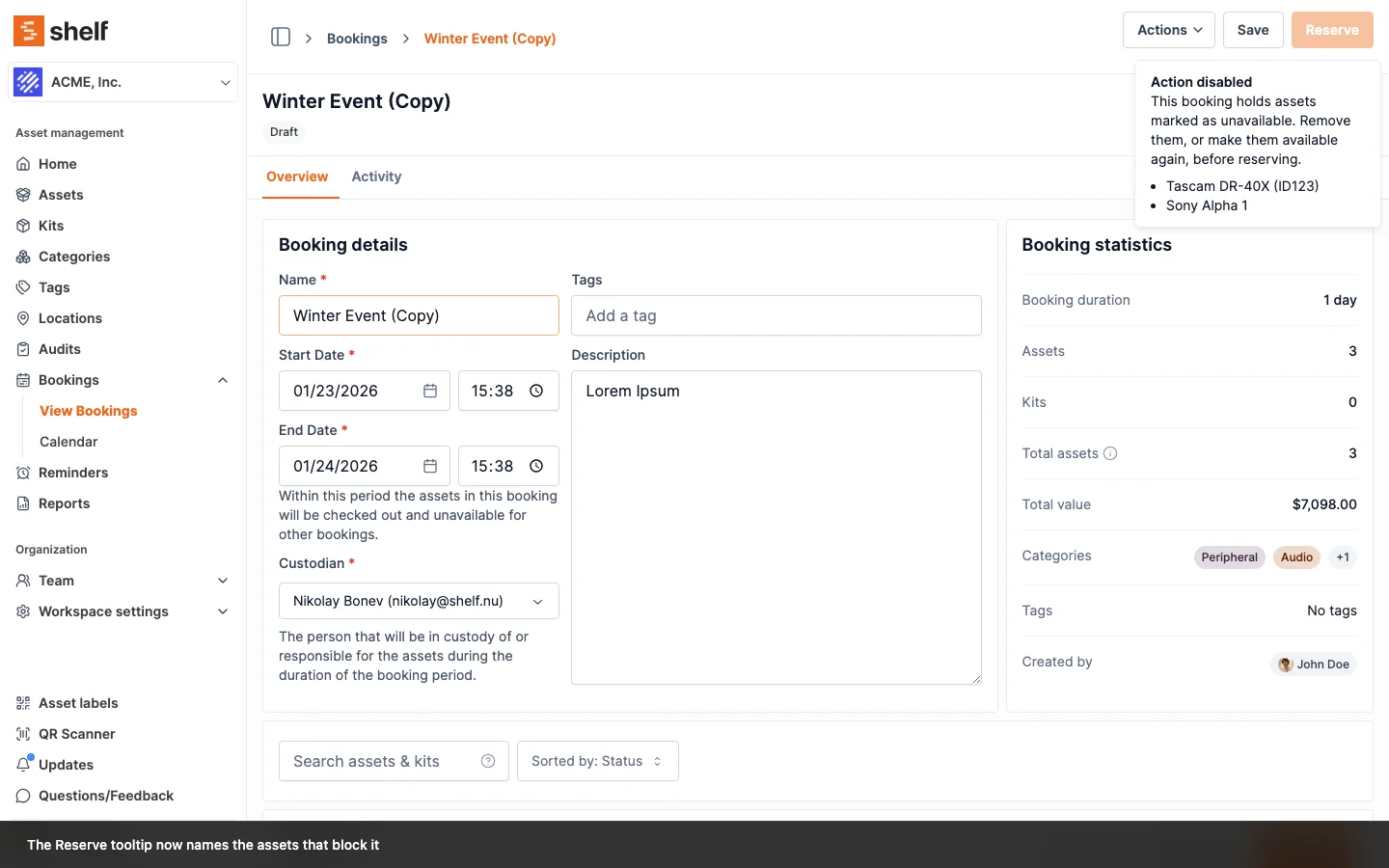
Task: Click the Shelf logo
Action: coord(61,31)
